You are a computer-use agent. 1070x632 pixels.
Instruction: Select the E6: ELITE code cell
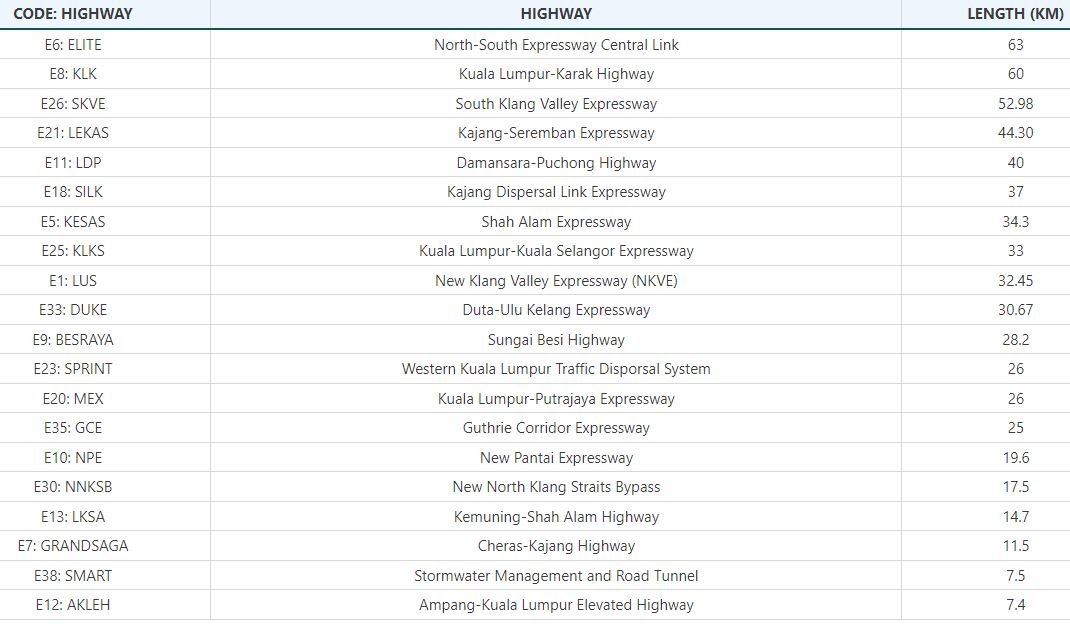(73, 44)
